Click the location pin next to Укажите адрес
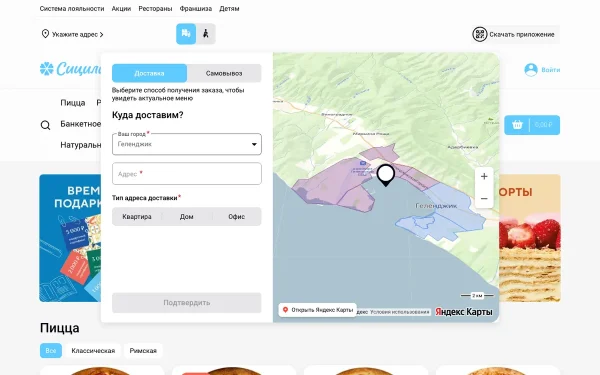600x375 pixels. pyautogui.click(x=45, y=34)
